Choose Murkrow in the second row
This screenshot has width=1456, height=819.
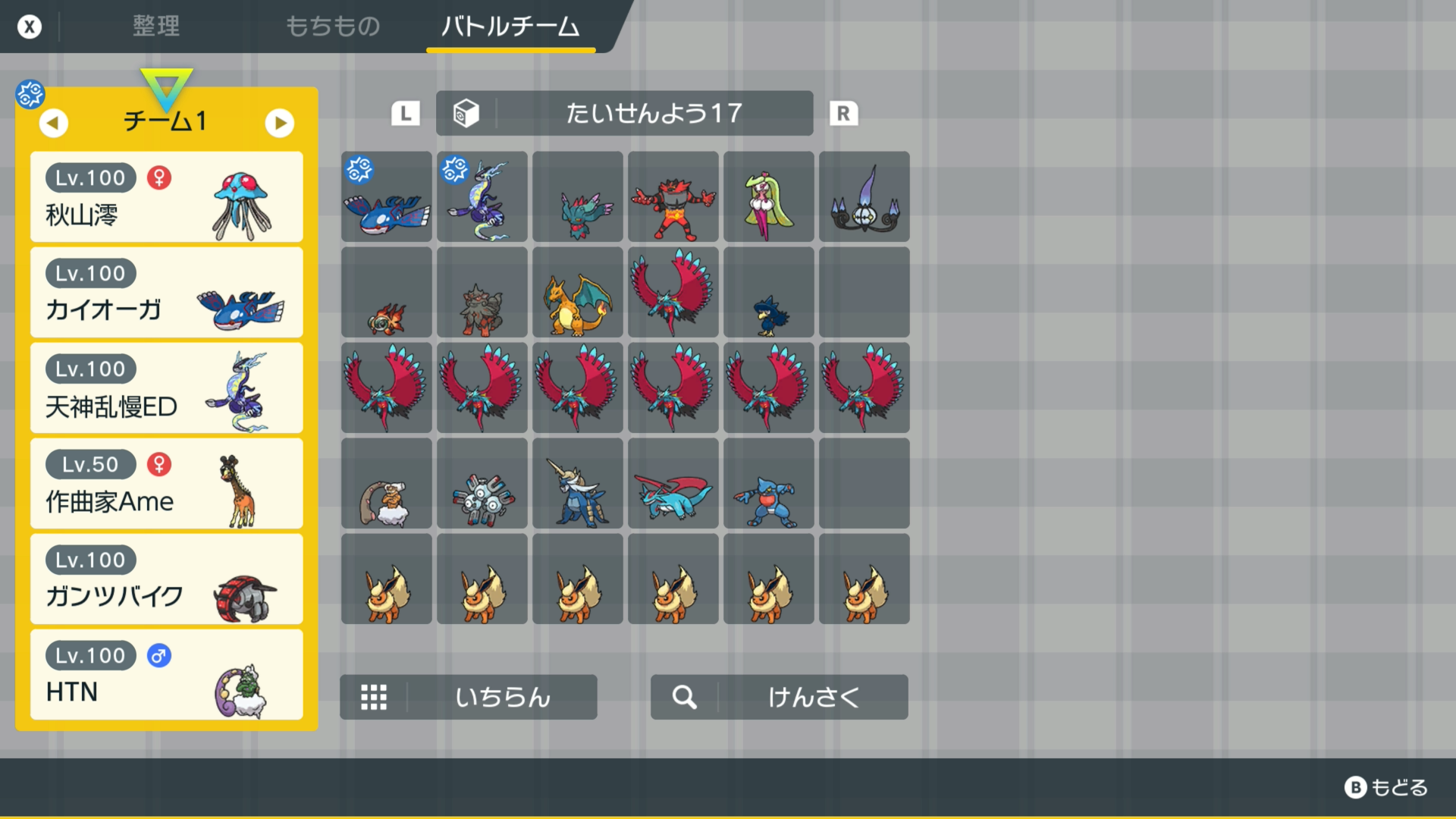[769, 292]
